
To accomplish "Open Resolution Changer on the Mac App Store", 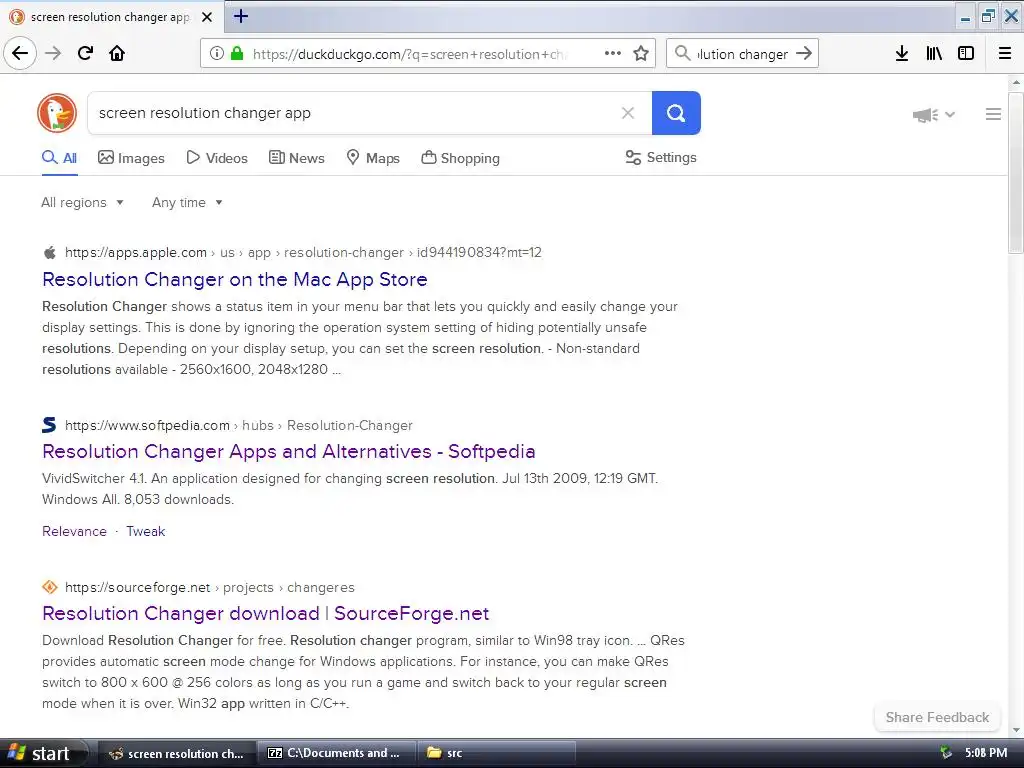I will 234,280.
